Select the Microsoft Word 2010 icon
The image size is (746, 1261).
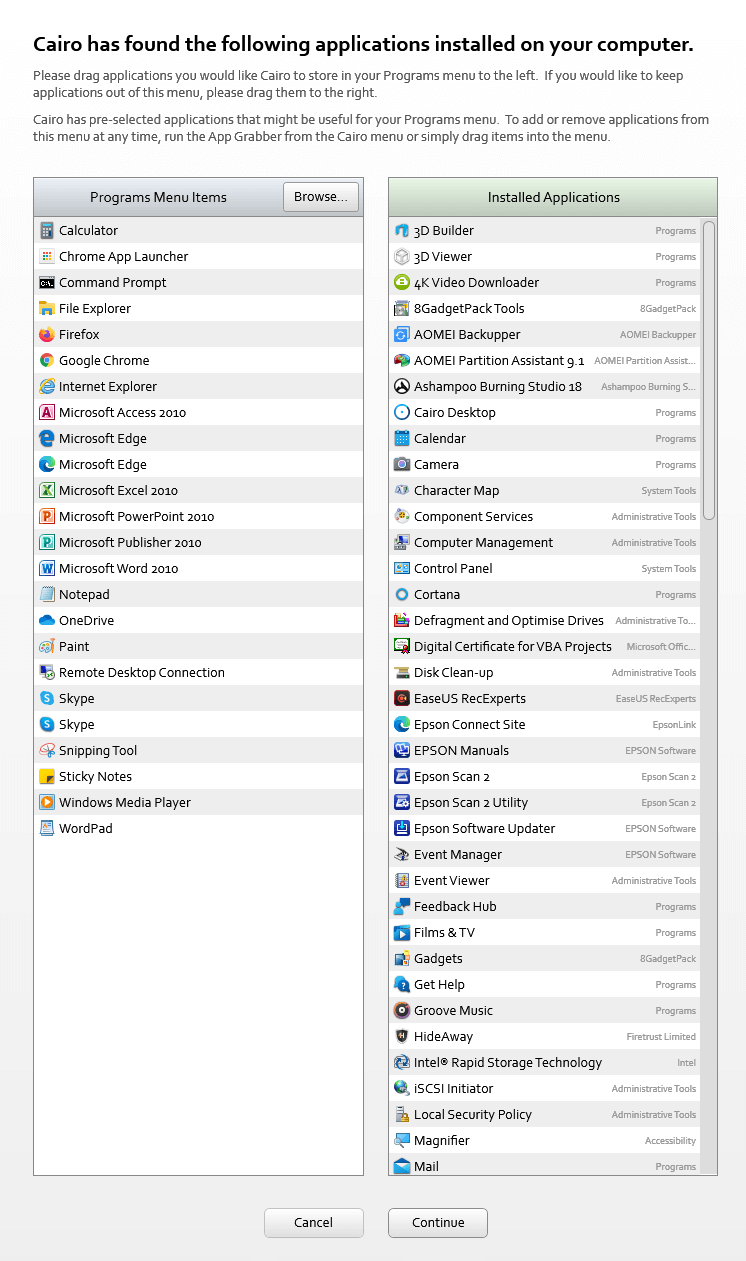46,569
